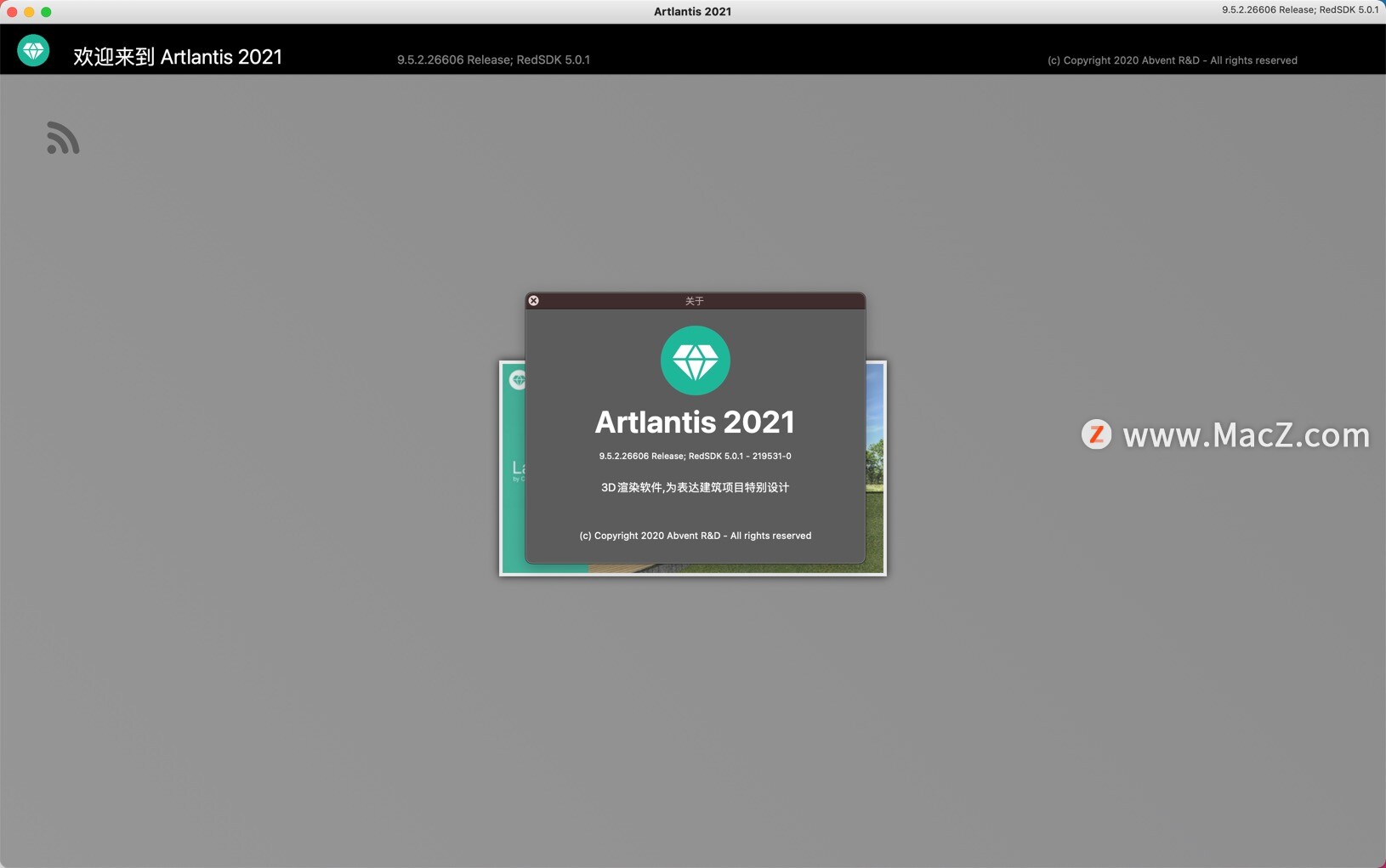The width and height of the screenshot is (1386, 868).
Task: Click the '3D渲染软件,为表达建筑项目特别设计' description
Action: pyautogui.click(x=695, y=488)
